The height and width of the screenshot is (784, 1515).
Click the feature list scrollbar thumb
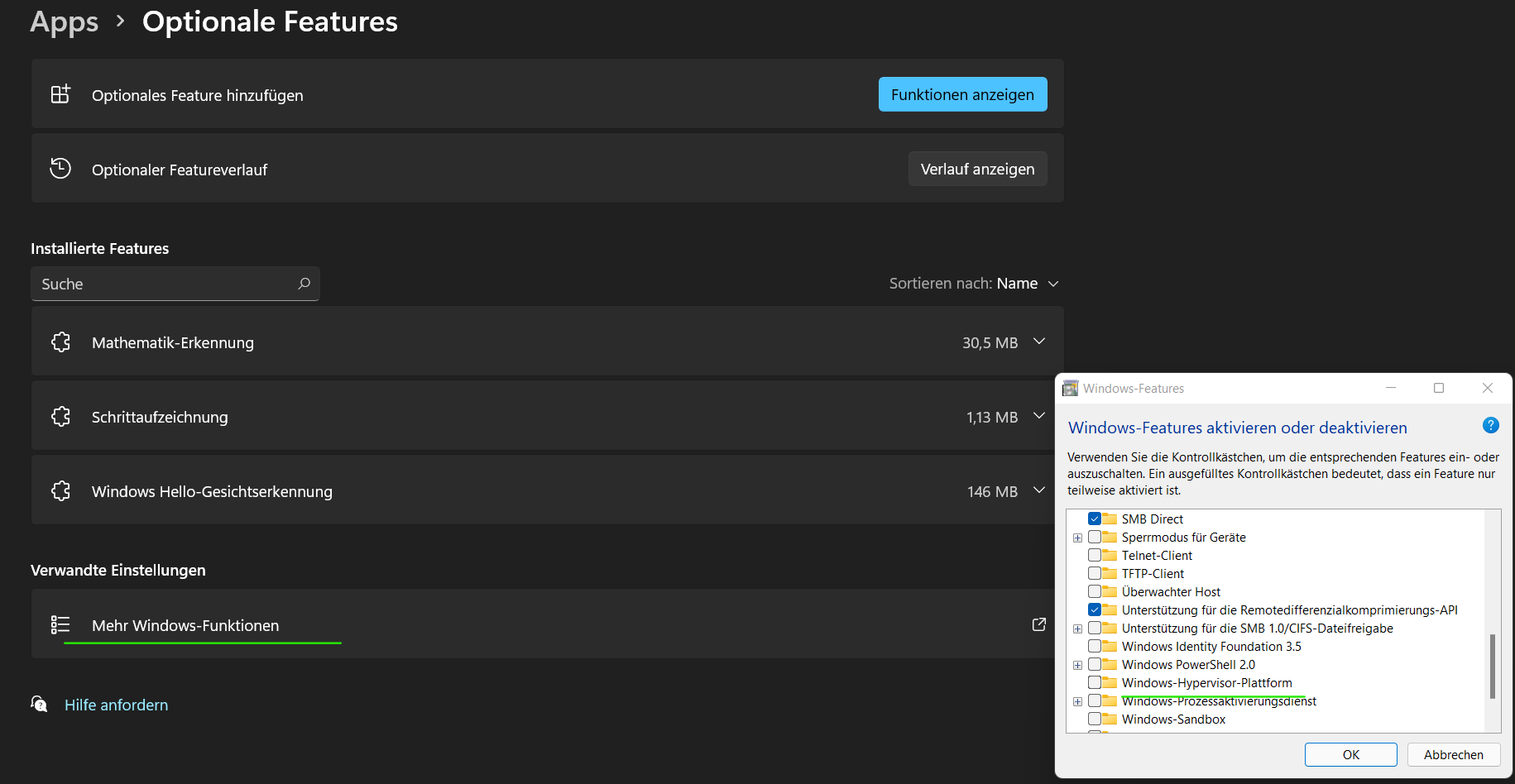(1492, 667)
